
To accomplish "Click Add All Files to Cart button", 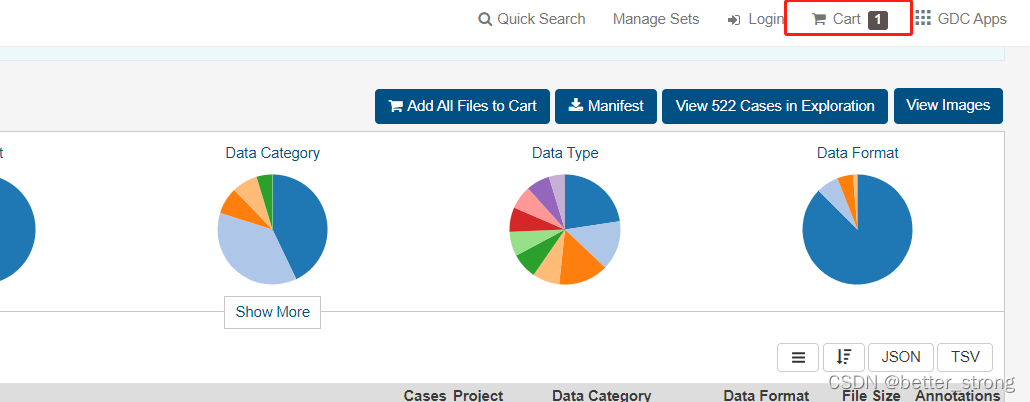I will 462,106.
